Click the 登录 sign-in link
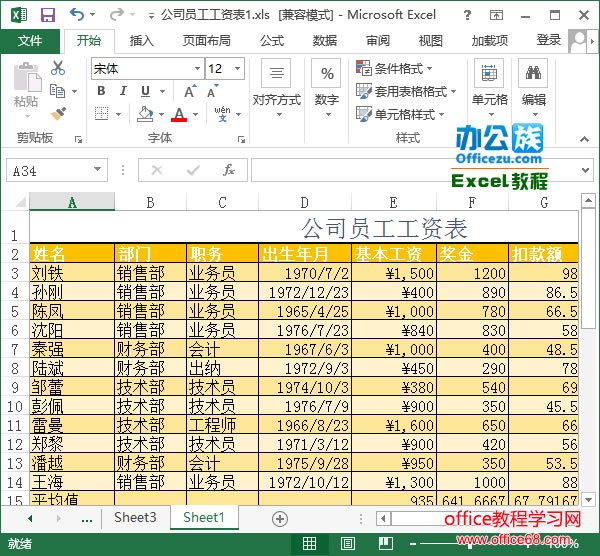The height and width of the screenshot is (556, 600). [x=549, y=41]
